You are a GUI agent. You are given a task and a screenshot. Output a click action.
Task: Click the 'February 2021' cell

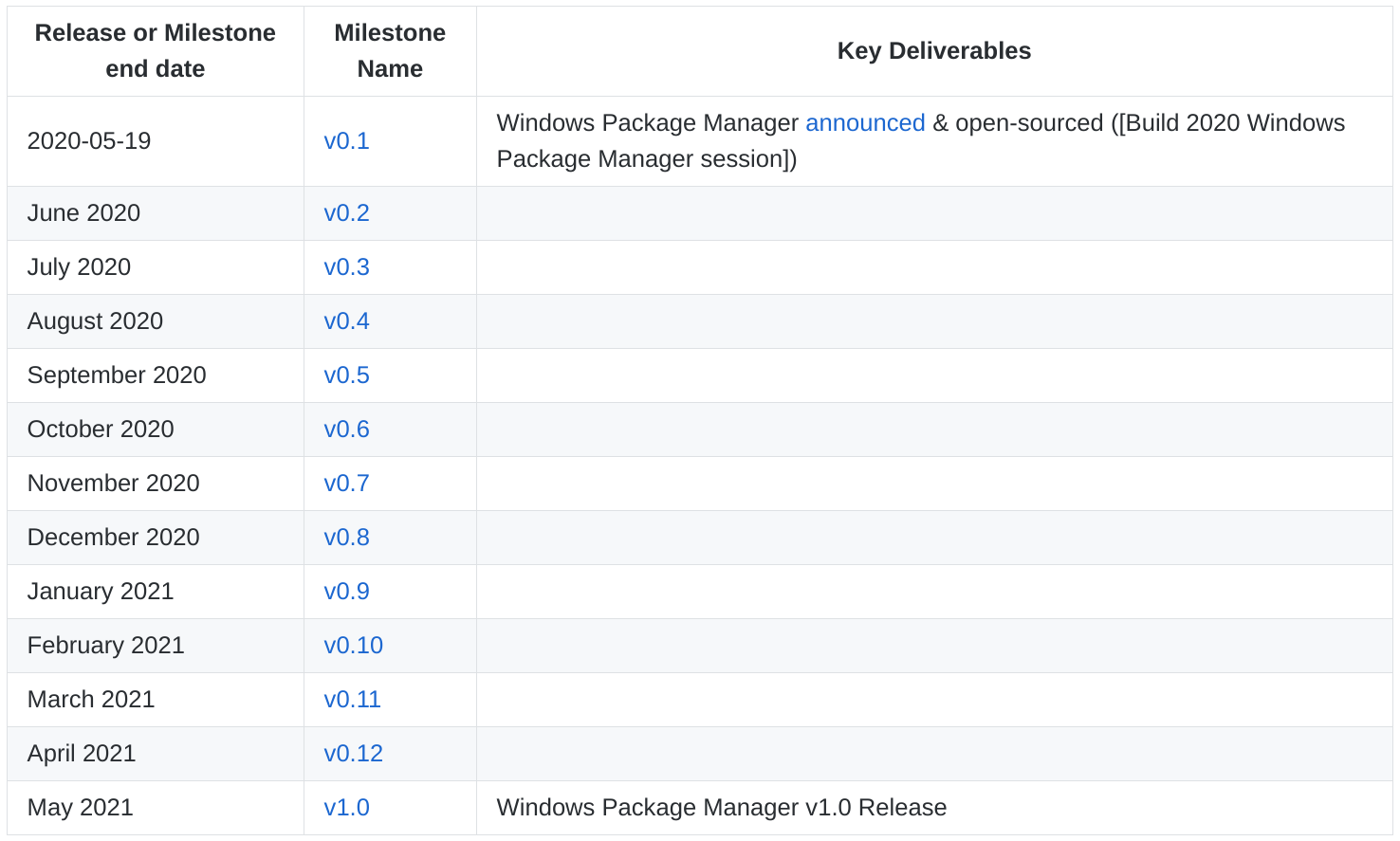(x=156, y=646)
